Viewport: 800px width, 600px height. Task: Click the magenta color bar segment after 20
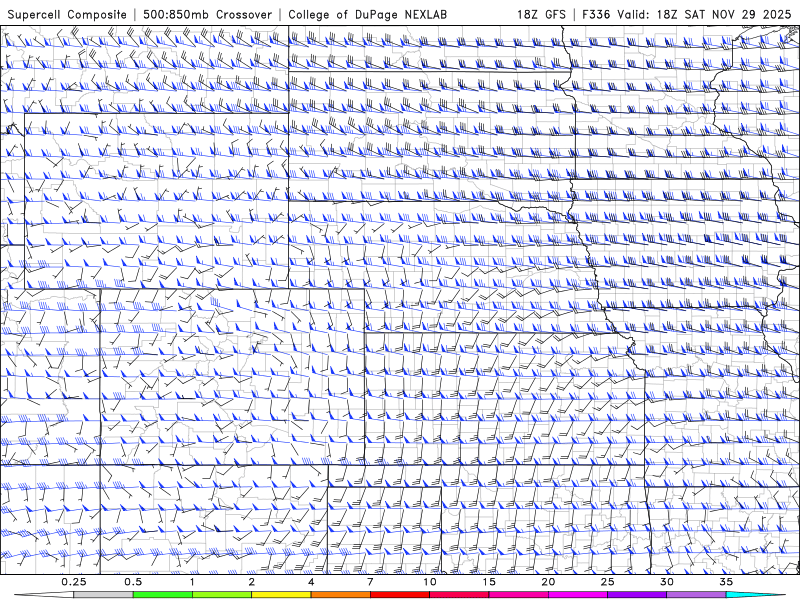pyautogui.click(x=578, y=594)
